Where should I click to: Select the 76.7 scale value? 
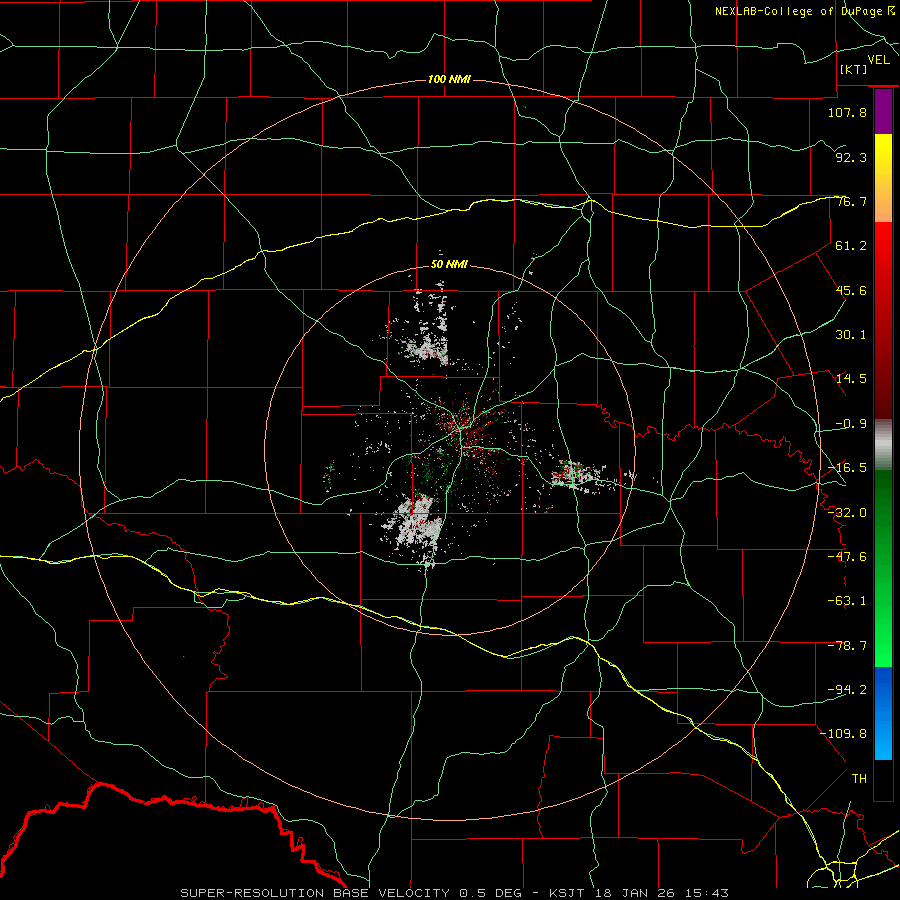[x=851, y=201]
